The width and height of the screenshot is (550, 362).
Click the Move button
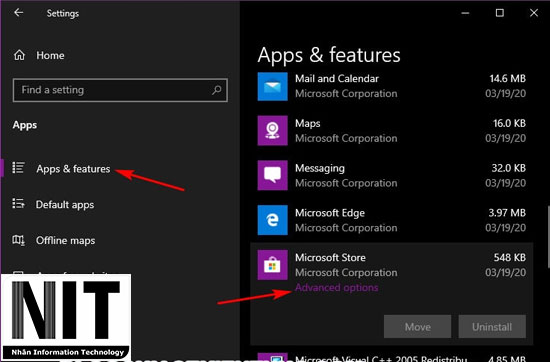[417, 327]
